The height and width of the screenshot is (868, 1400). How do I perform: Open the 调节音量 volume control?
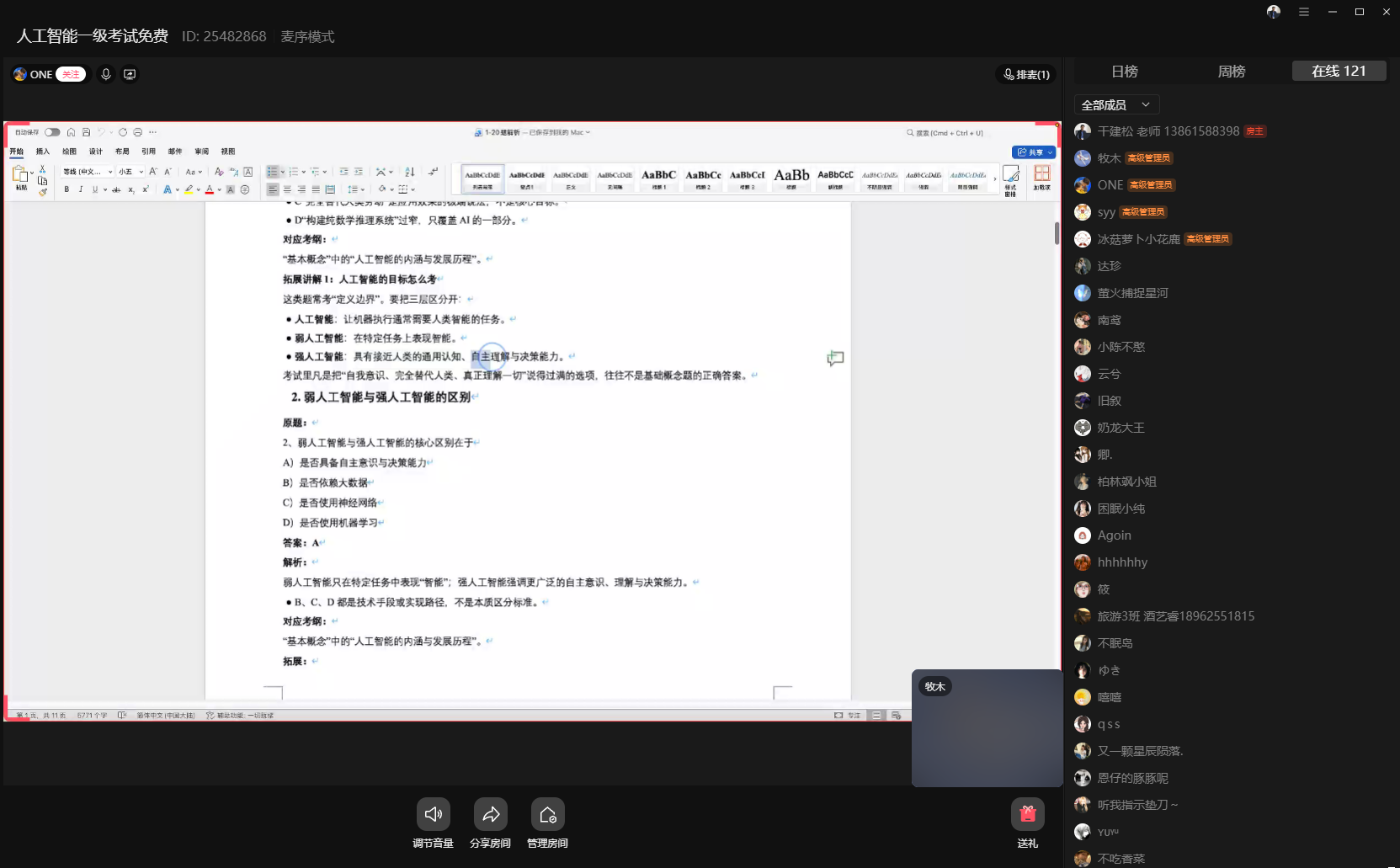(433, 814)
